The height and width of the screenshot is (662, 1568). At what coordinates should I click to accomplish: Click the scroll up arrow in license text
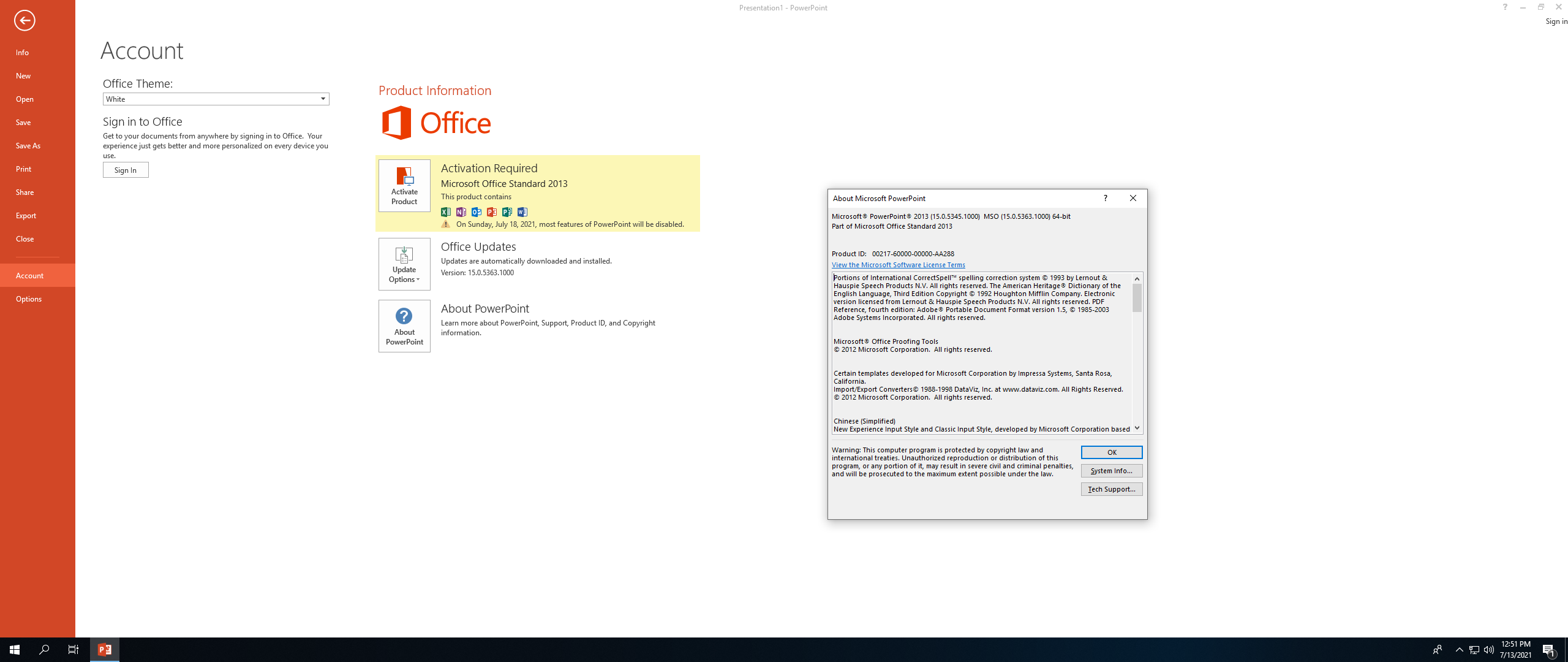tap(1137, 279)
